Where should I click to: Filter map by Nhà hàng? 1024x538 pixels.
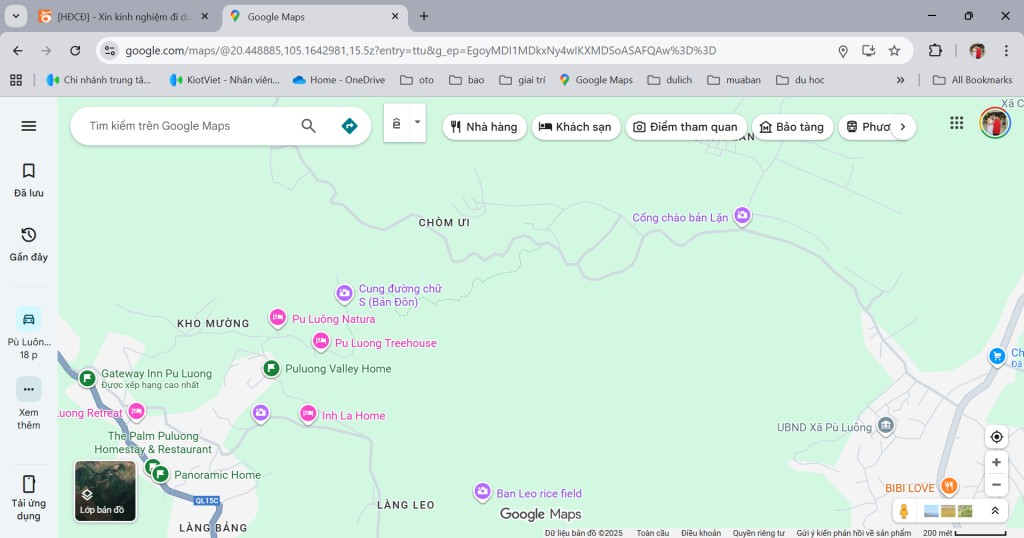485,127
